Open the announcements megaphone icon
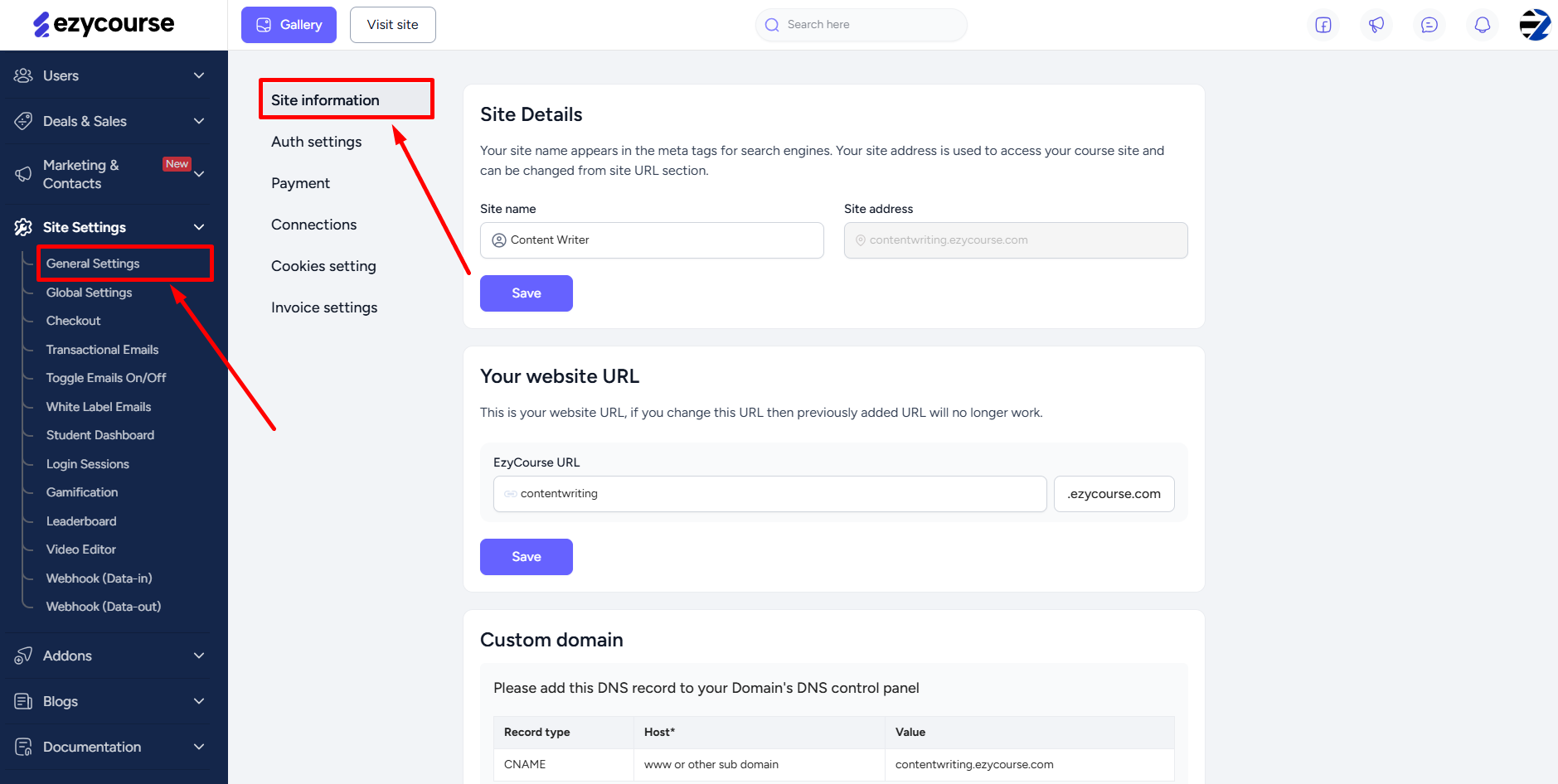This screenshot has width=1558, height=784. tap(1376, 25)
